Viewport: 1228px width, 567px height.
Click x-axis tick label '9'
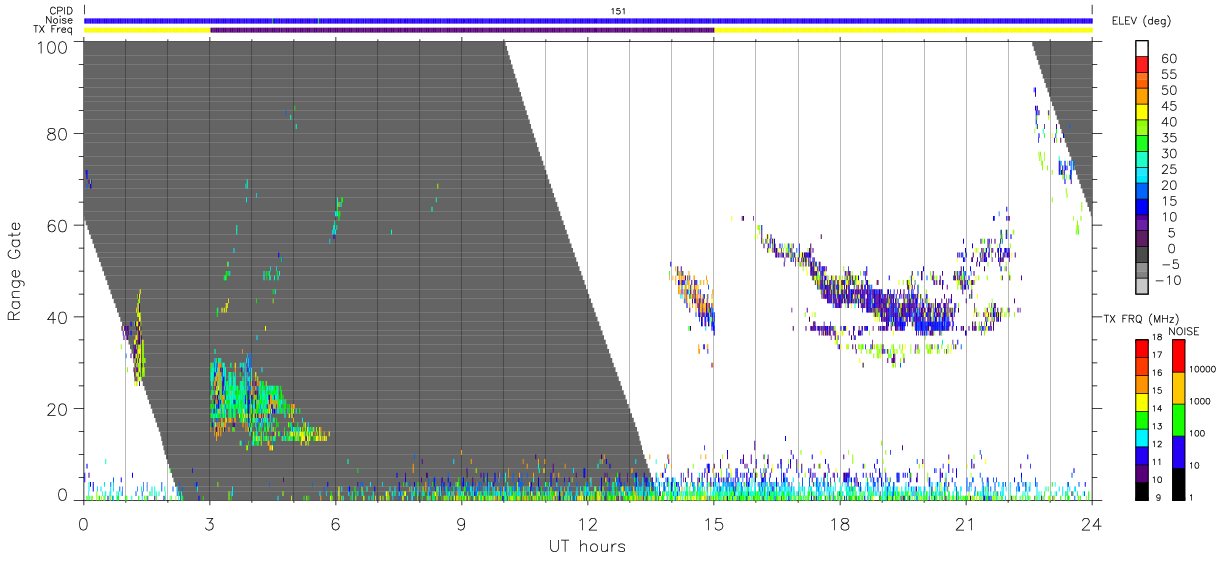(461, 523)
